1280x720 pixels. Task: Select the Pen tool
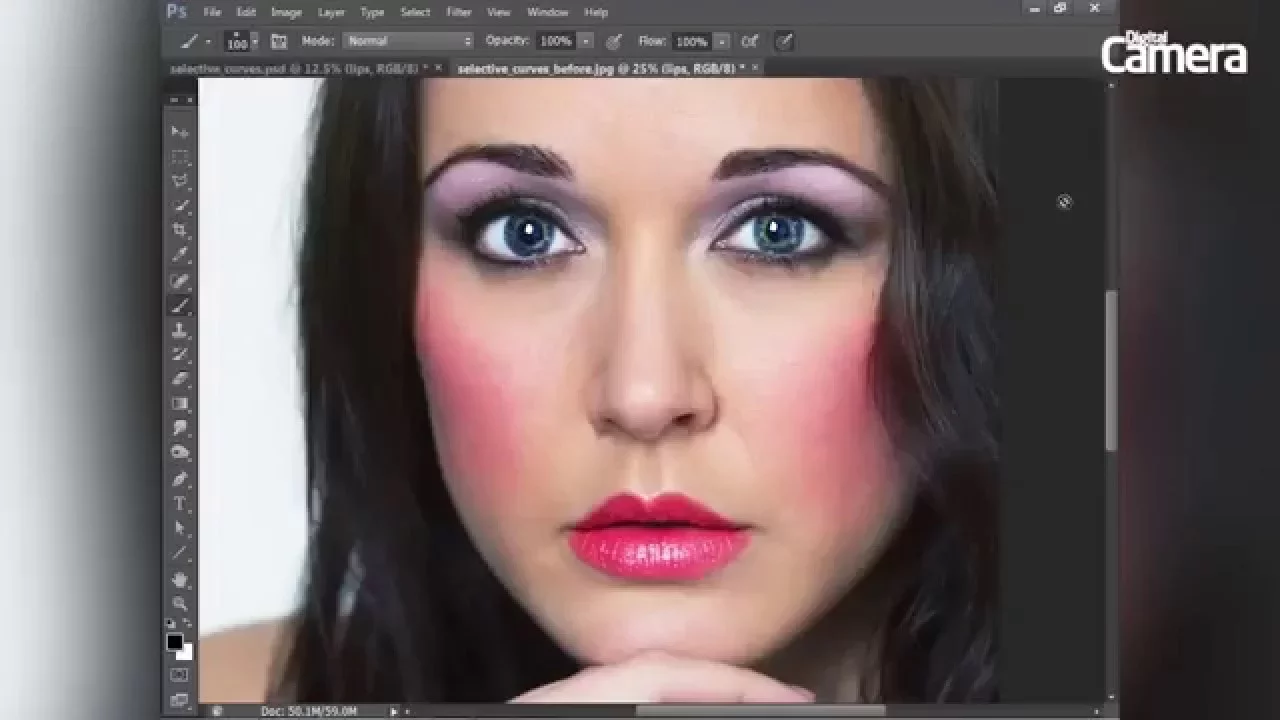pyautogui.click(x=180, y=479)
